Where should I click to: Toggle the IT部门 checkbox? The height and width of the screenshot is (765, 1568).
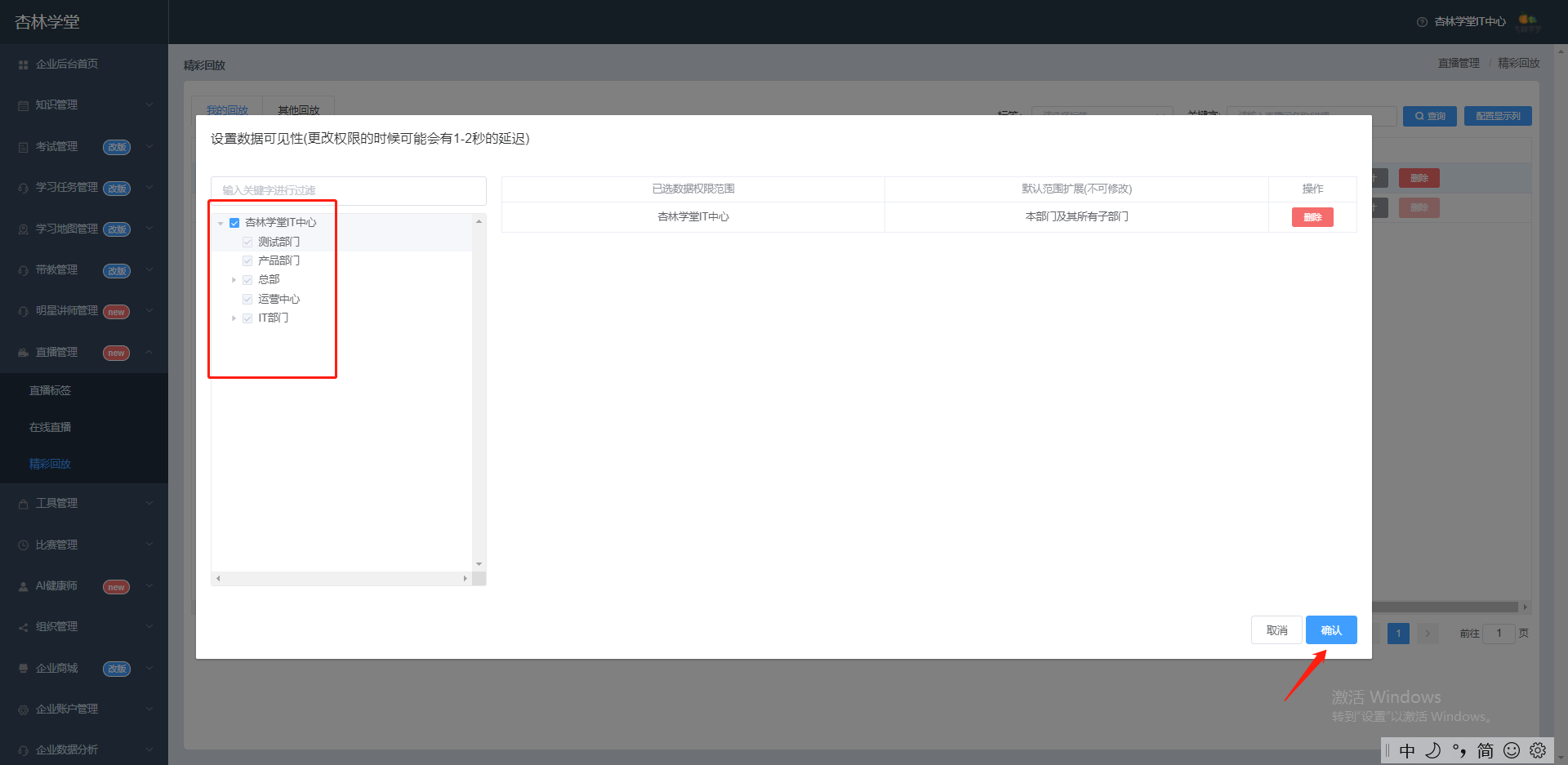[247, 318]
